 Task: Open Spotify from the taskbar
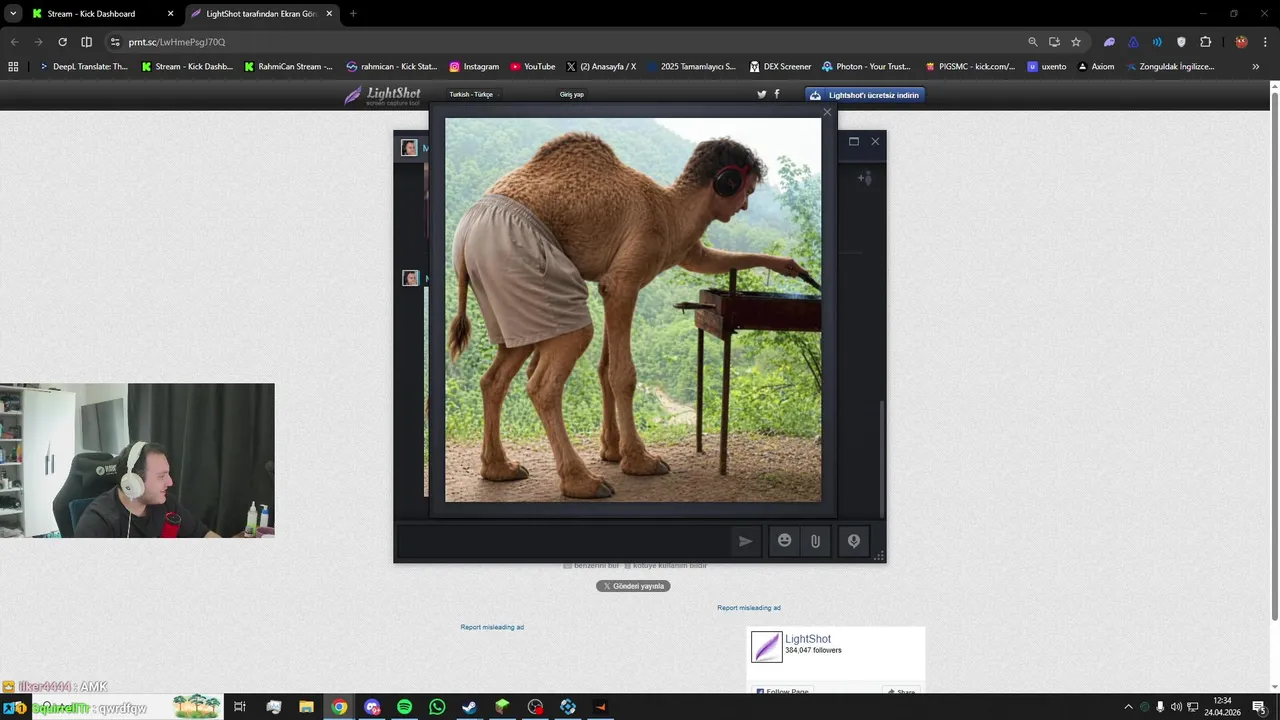404,707
